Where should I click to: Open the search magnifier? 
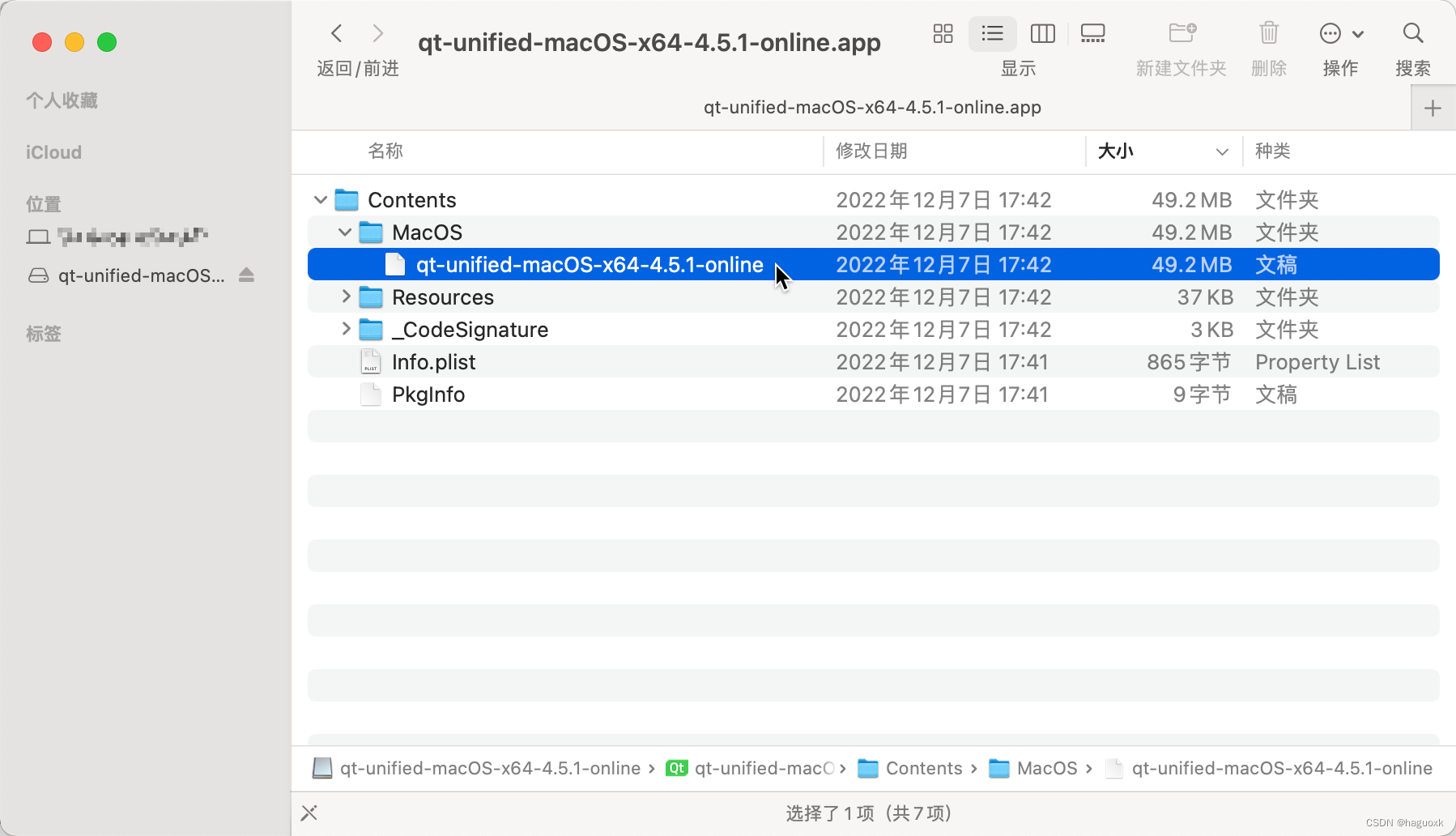click(1413, 33)
